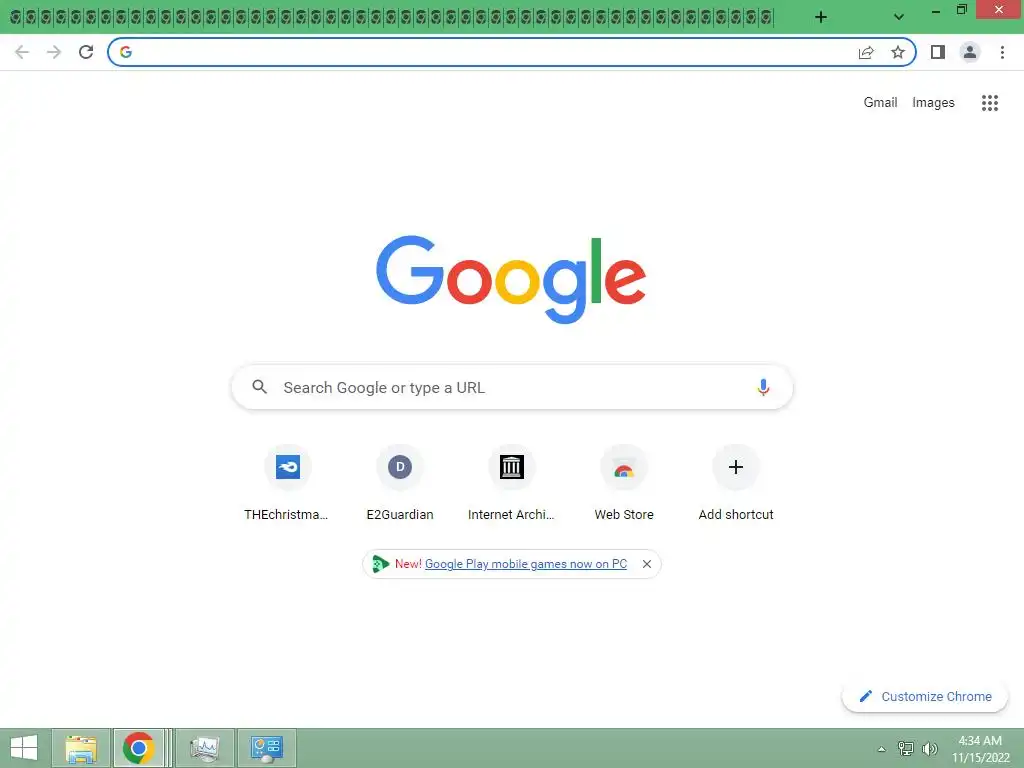Focus the Search Google or type a URL box
Screen dimensions: 1024x768
coord(512,387)
